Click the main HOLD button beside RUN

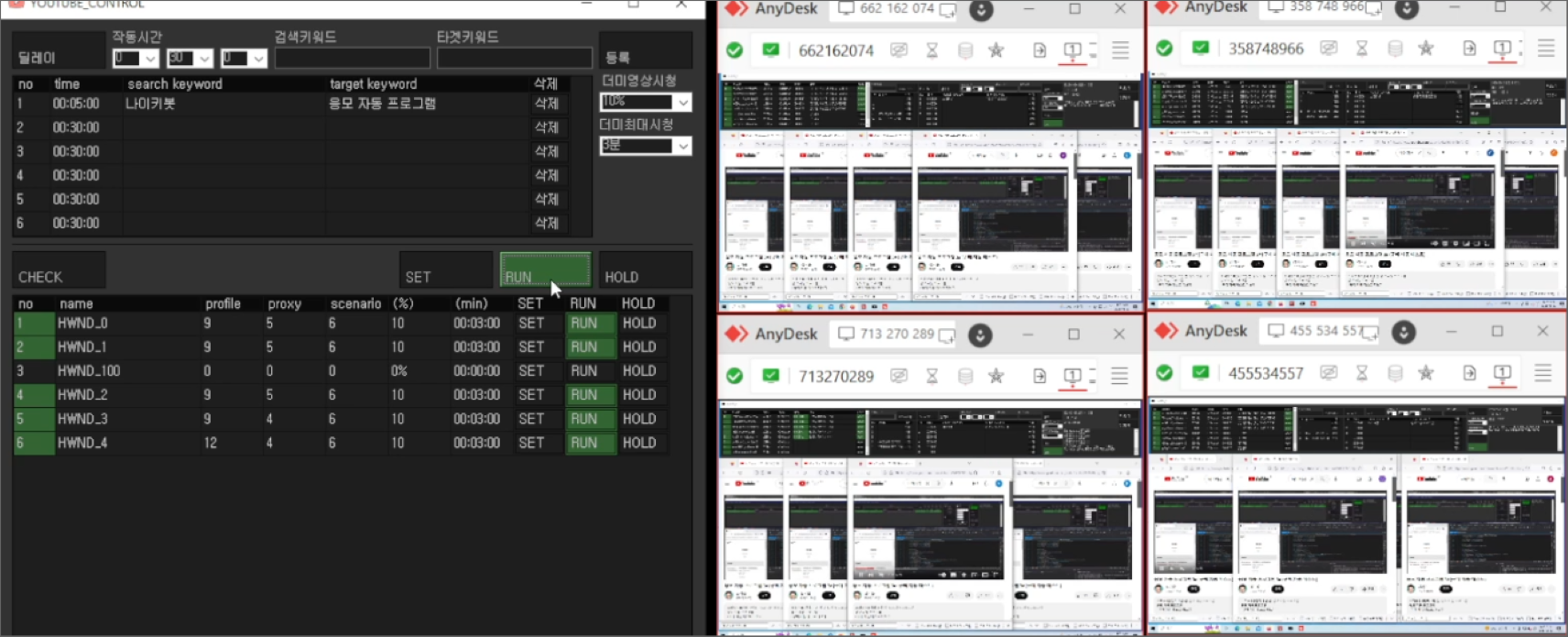[x=646, y=270]
